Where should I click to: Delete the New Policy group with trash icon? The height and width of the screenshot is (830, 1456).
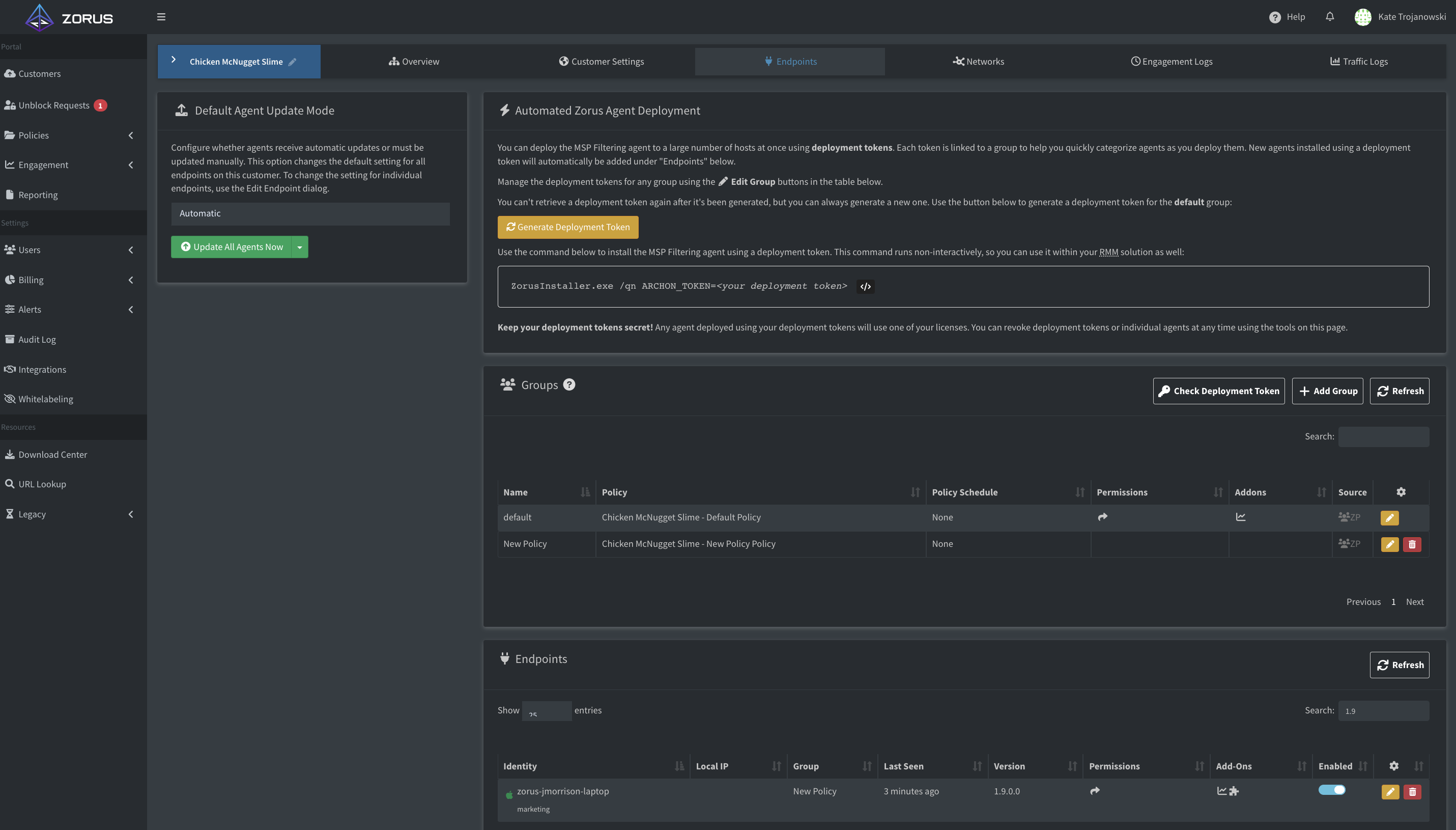1412,544
